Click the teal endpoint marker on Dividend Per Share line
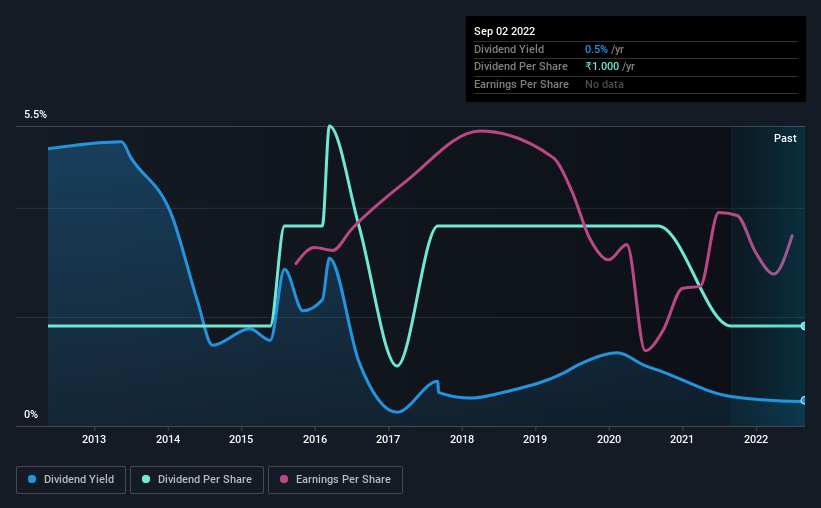Image resolution: width=821 pixels, height=508 pixels. pyautogui.click(x=803, y=326)
